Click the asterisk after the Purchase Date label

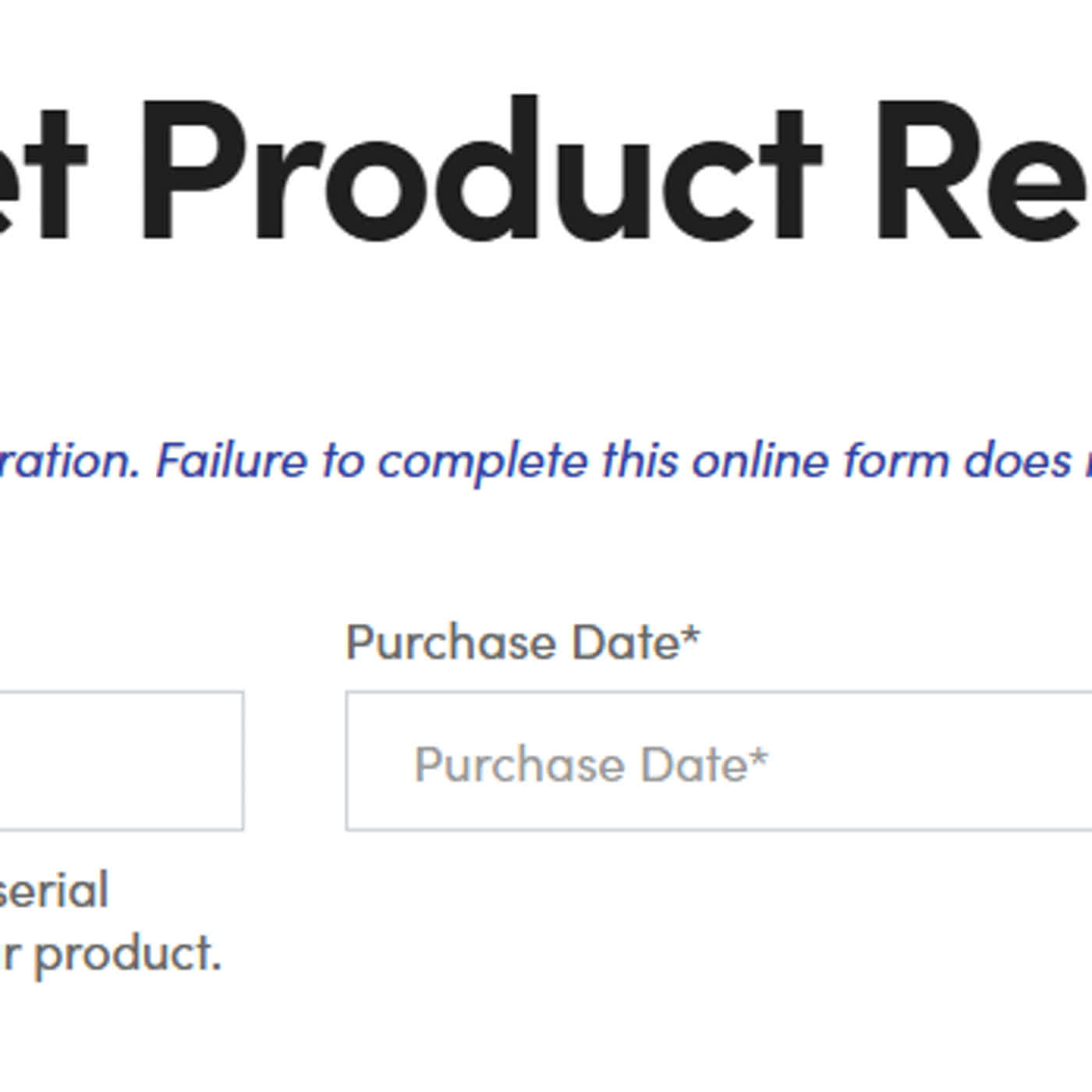pos(691,638)
